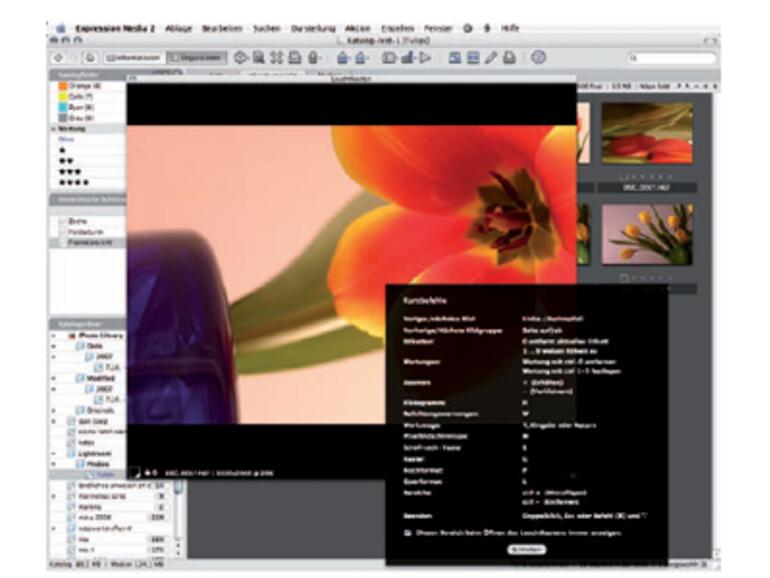This screenshot has width=770, height=578.
Task: Select the iPhoto Library folder
Action: point(96,336)
